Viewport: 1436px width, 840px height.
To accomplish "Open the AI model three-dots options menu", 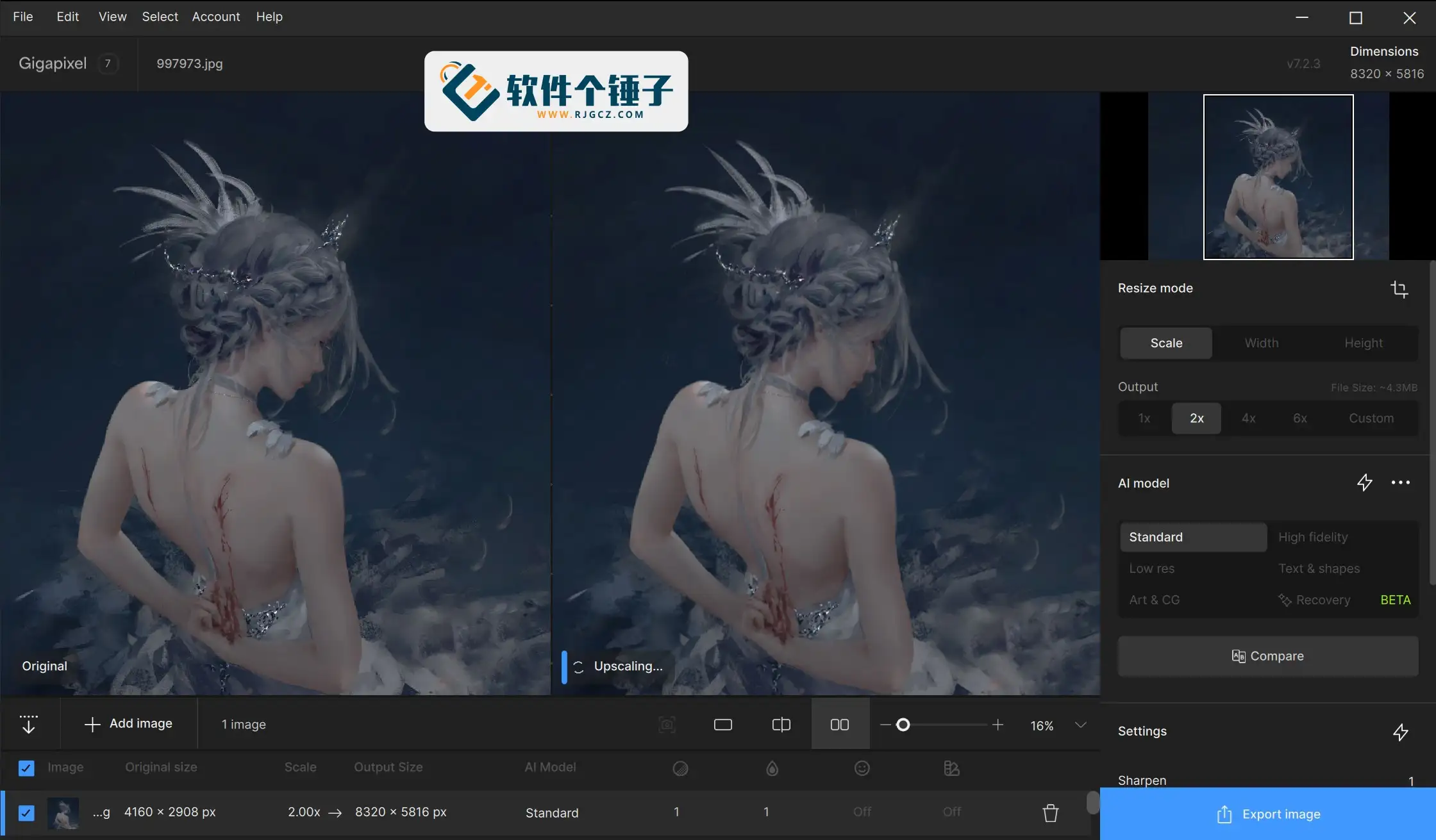I will (1401, 482).
